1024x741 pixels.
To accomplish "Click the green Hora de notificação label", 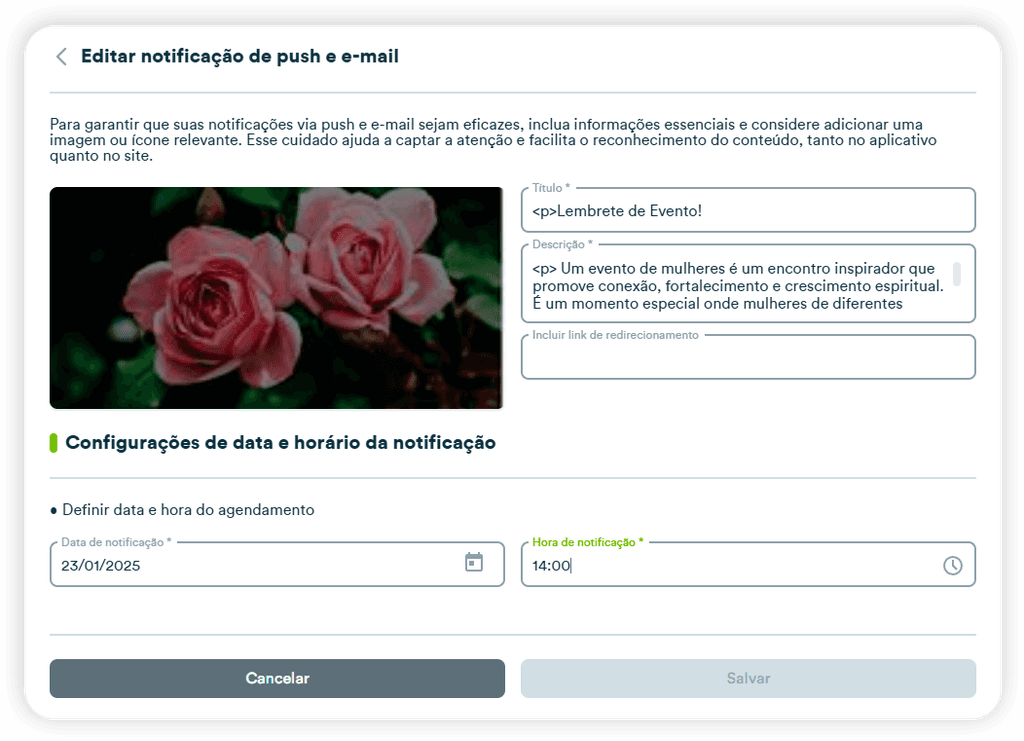I will pos(587,542).
